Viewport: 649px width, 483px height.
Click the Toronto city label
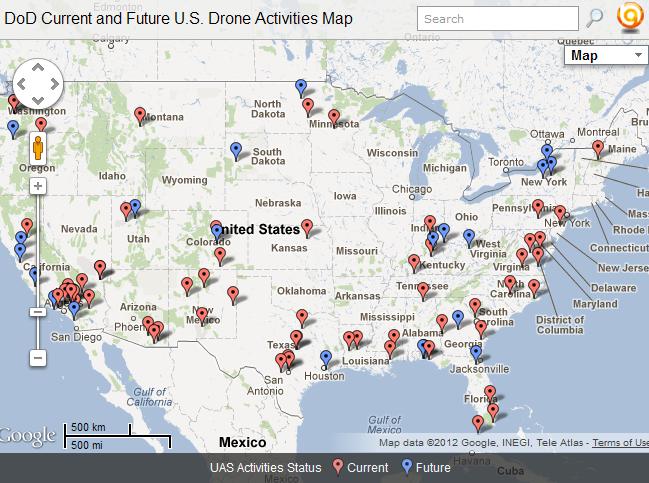(x=506, y=162)
